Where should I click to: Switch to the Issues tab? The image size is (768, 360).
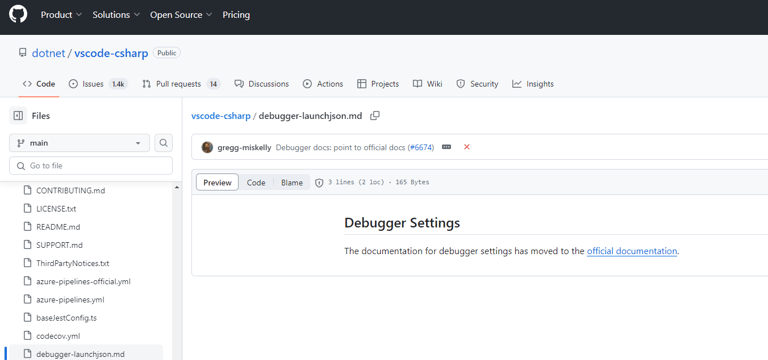point(98,84)
